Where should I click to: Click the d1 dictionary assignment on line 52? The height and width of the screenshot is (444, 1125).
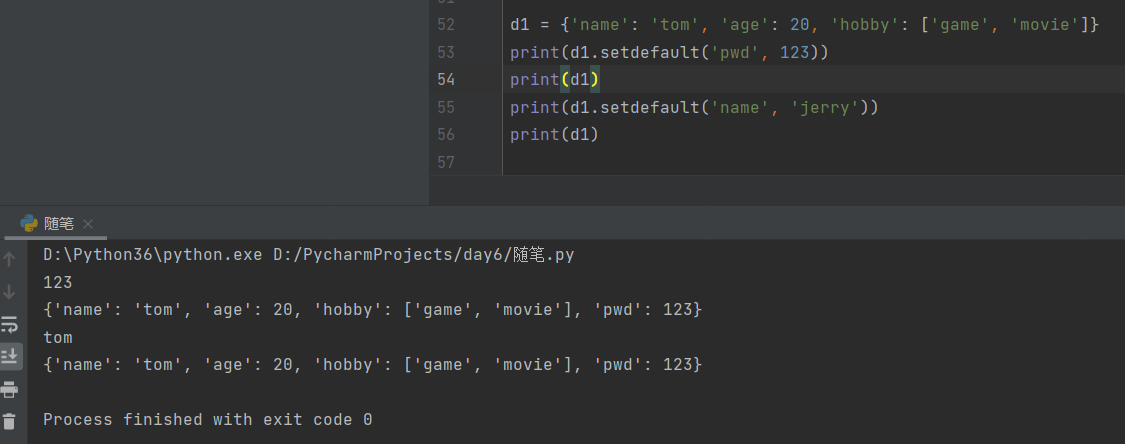804,25
